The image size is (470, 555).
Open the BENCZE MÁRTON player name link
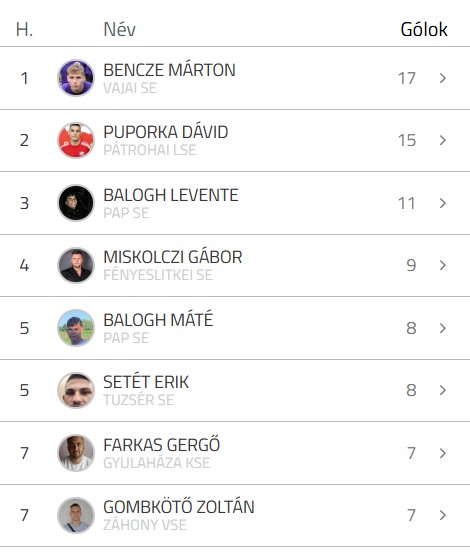point(169,70)
